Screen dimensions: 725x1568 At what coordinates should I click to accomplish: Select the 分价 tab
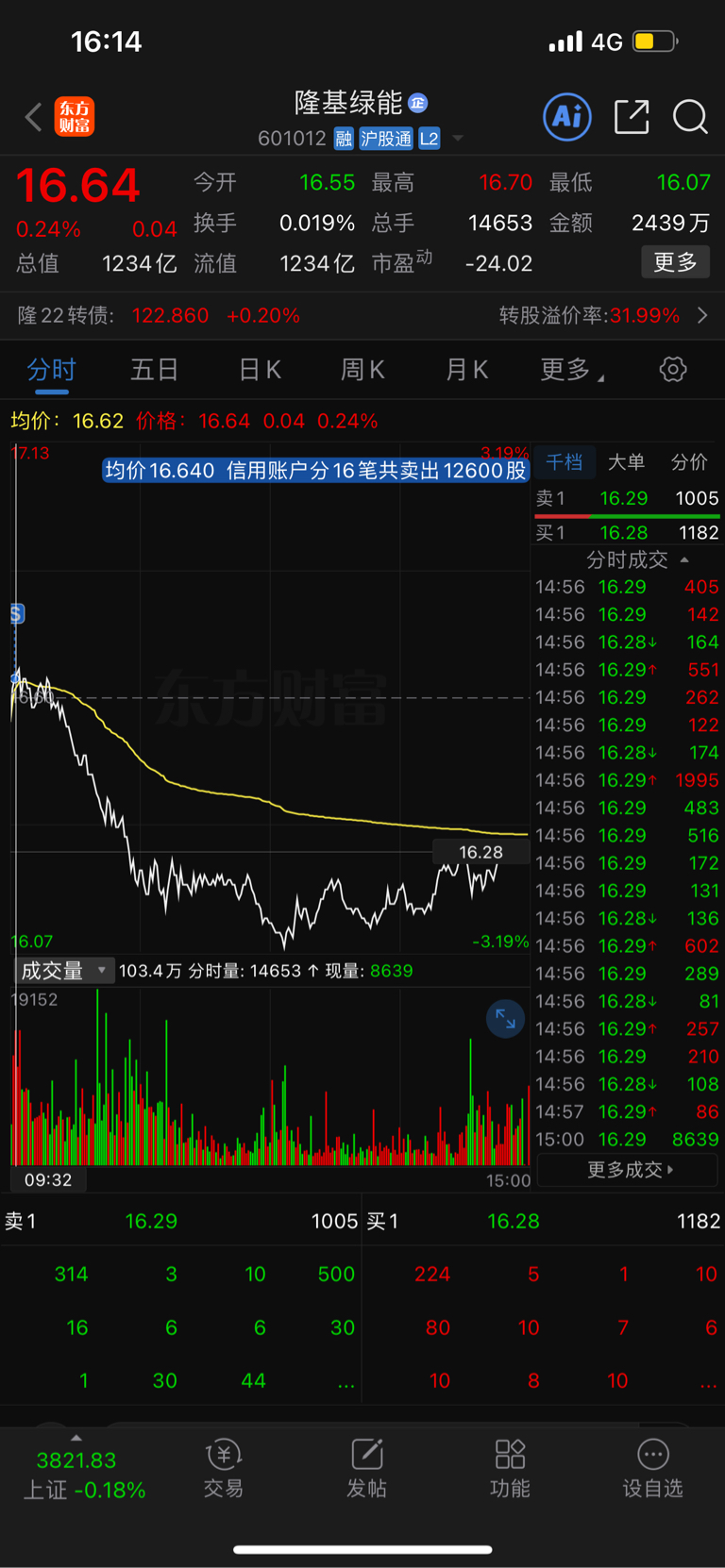point(689,462)
